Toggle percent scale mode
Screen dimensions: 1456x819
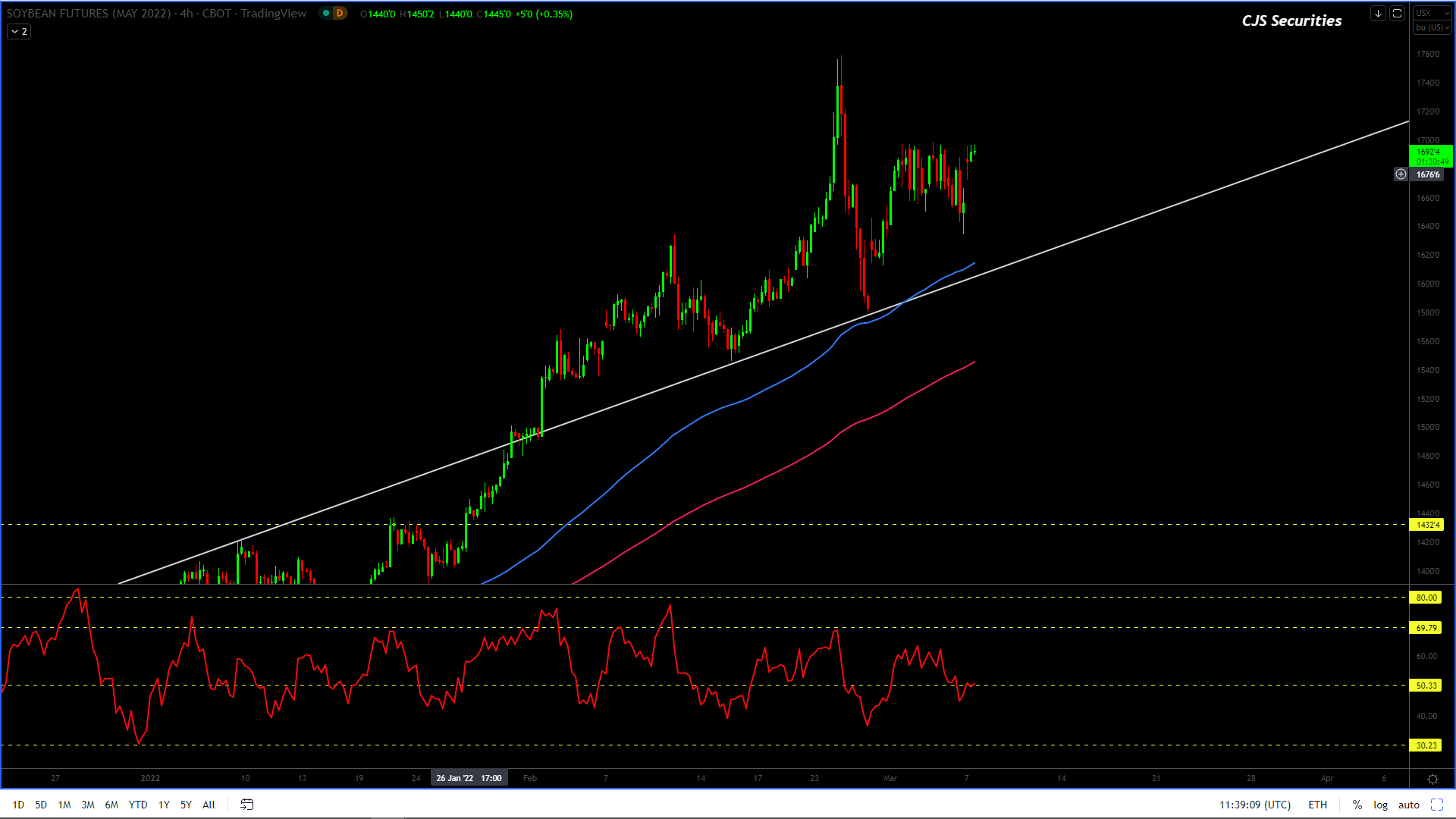[x=1357, y=805]
